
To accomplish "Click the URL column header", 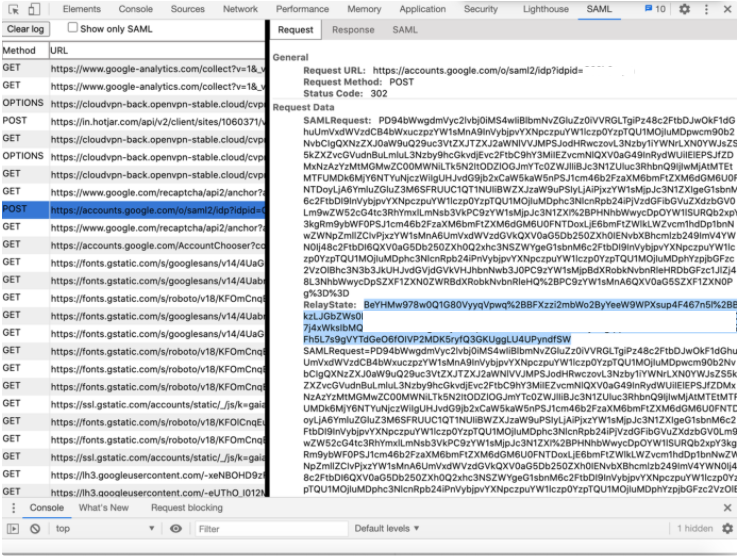I will 157,50.
